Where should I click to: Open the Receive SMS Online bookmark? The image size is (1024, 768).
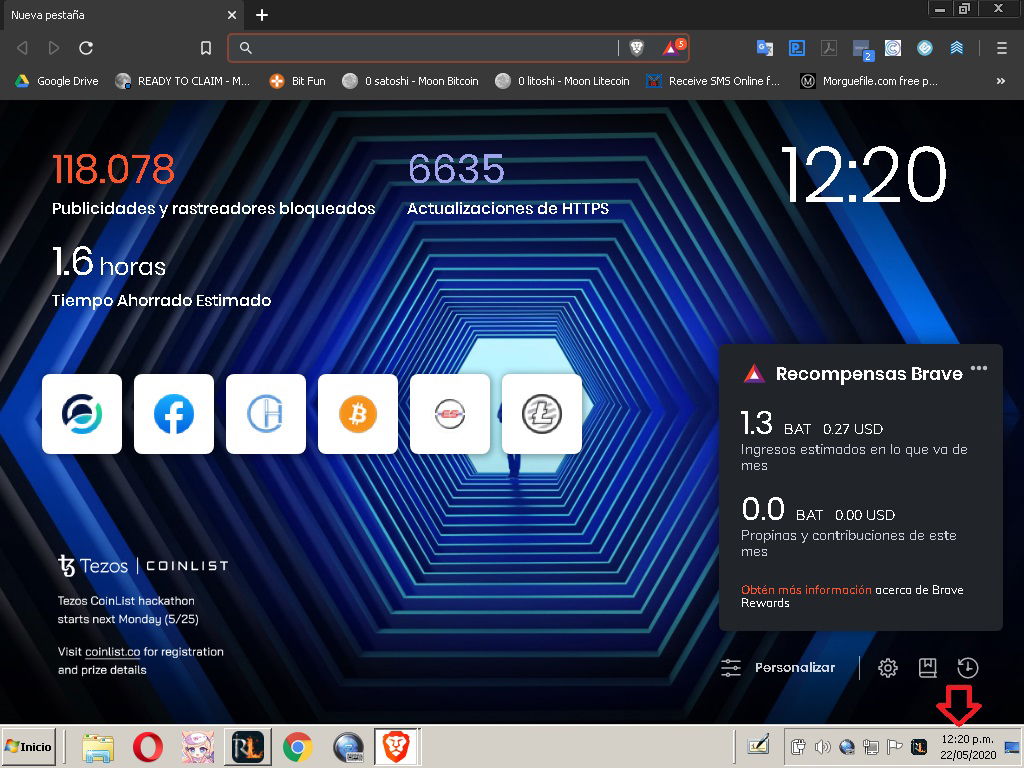713,81
